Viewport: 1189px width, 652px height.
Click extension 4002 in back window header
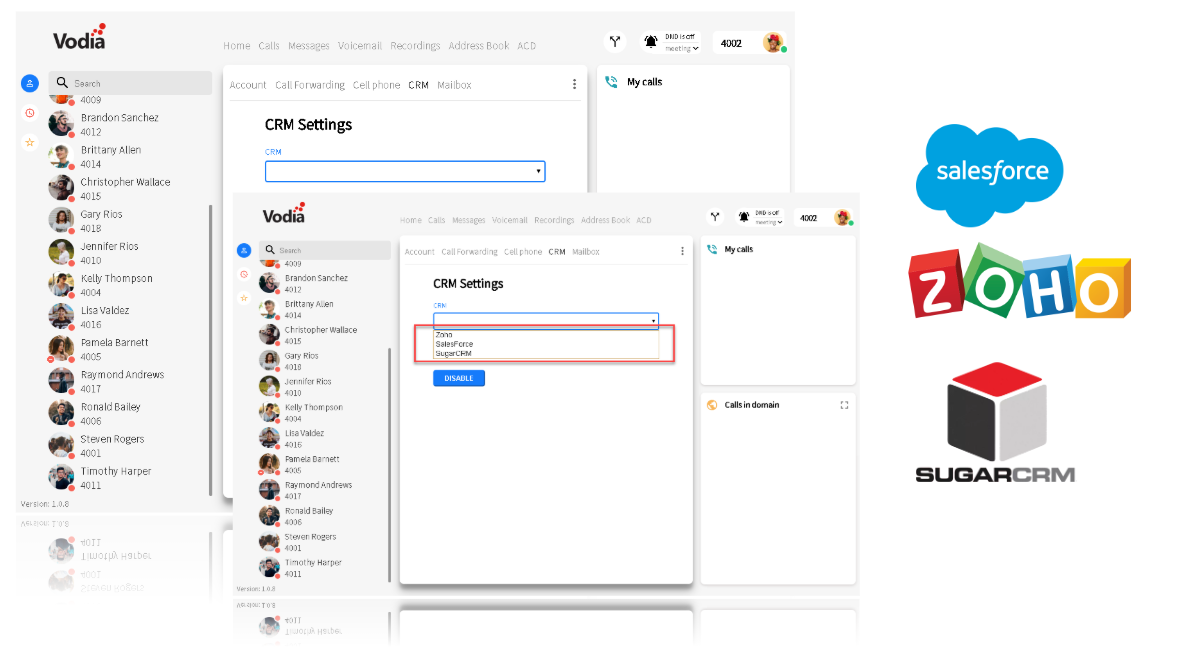pyautogui.click(x=731, y=43)
